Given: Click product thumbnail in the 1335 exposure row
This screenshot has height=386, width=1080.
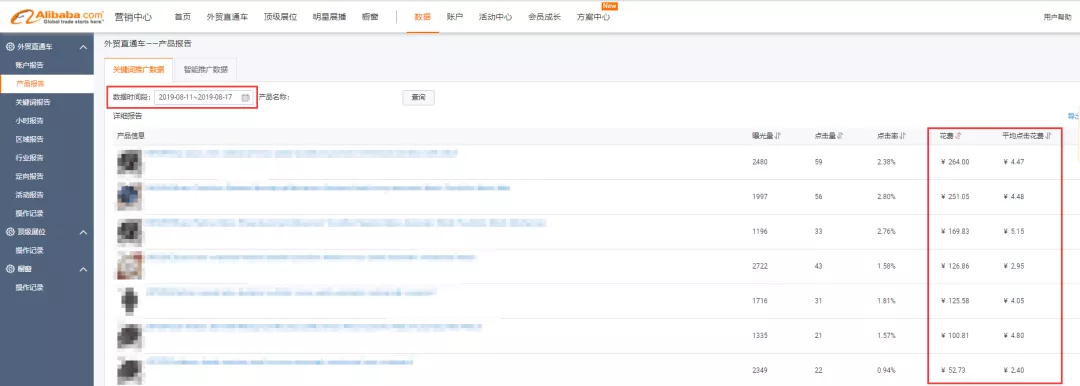Looking at the screenshot, I should tap(129, 335).
